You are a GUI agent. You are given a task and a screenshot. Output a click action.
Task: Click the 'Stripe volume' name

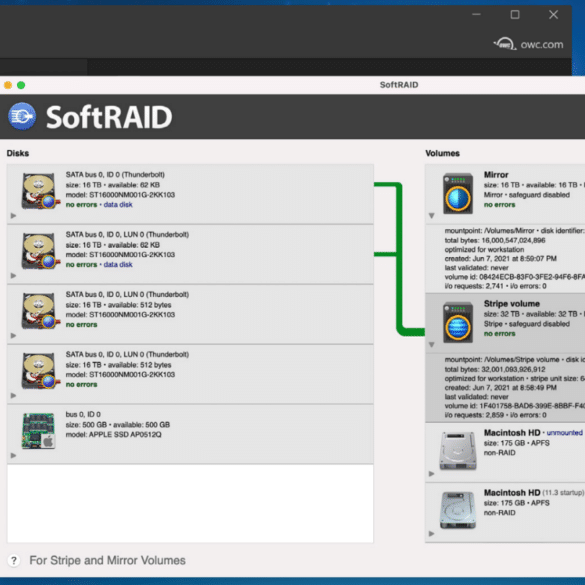(x=512, y=304)
